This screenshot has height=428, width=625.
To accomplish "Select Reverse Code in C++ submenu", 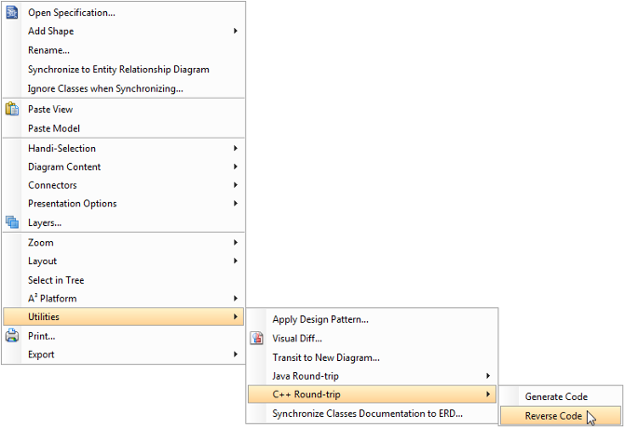I will click(x=560, y=416).
